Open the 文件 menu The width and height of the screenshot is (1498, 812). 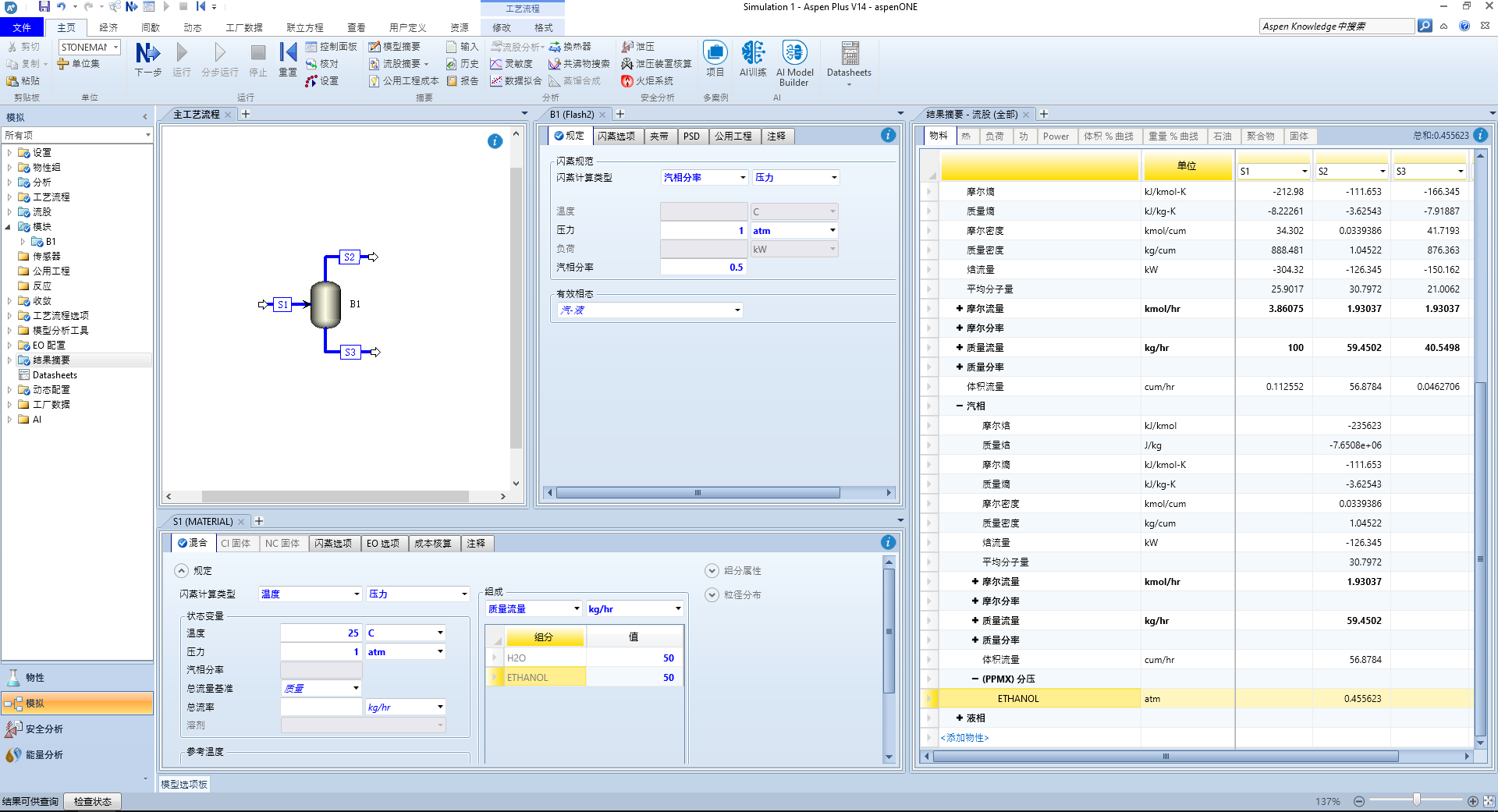click(22, 27)
